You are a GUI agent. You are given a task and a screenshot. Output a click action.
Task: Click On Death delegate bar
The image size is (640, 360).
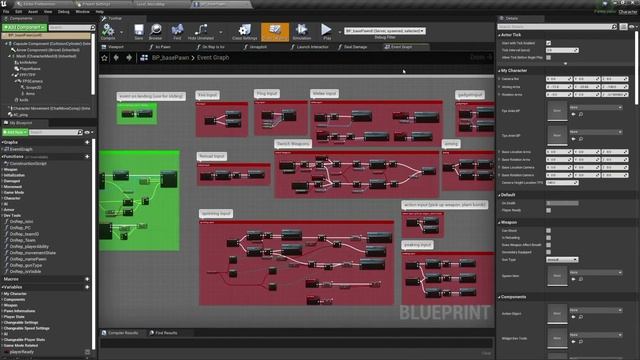pos(562,203)
